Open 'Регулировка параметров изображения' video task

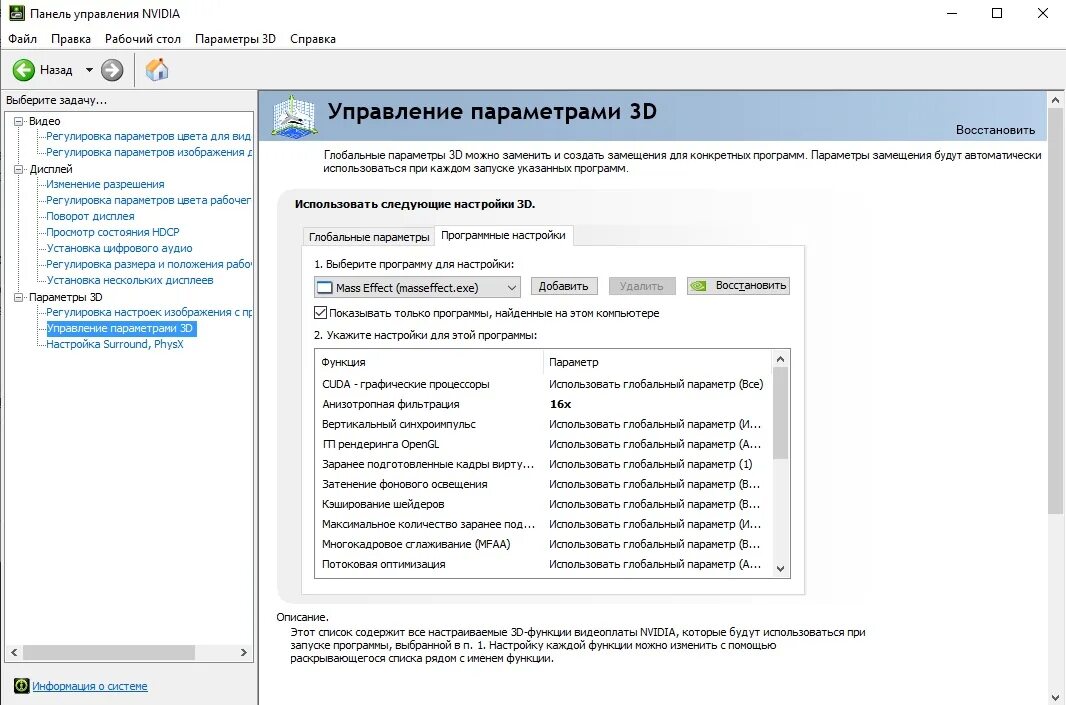pos(149,152)
